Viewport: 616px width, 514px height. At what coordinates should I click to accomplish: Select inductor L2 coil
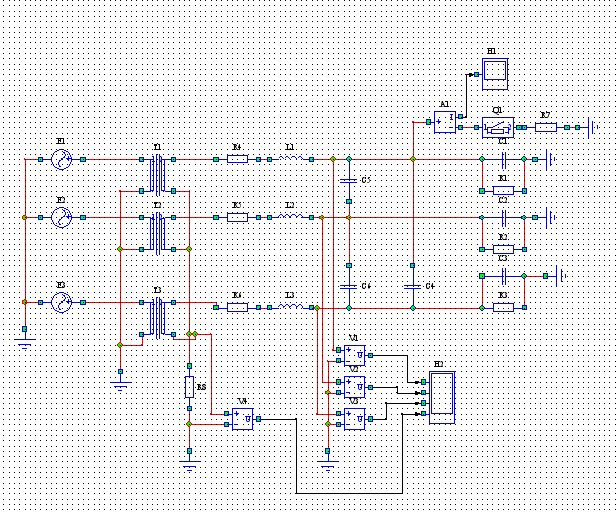[x=291, y=216]
